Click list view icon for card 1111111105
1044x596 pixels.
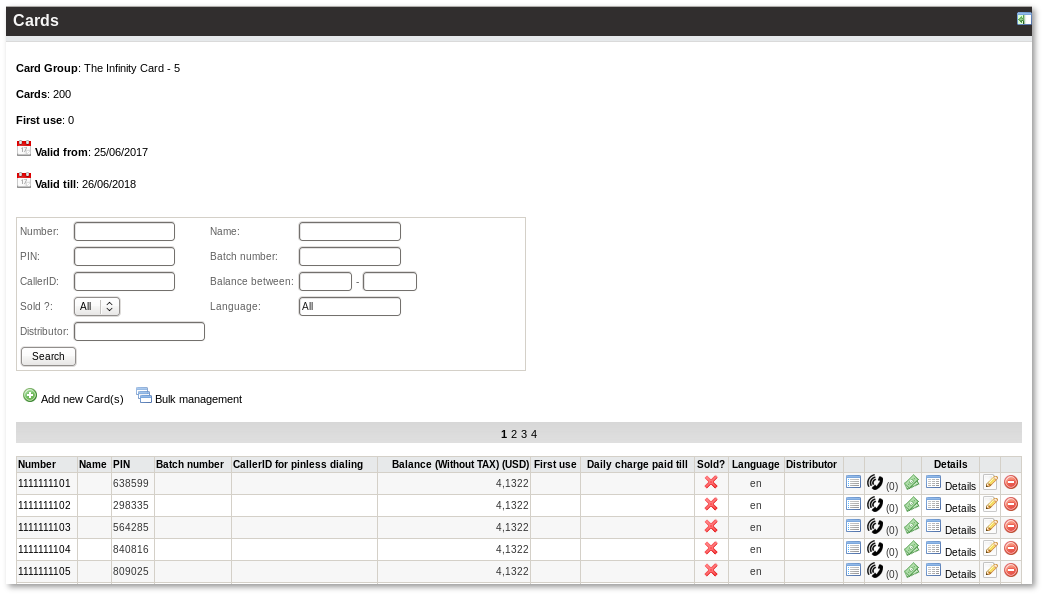853,570
